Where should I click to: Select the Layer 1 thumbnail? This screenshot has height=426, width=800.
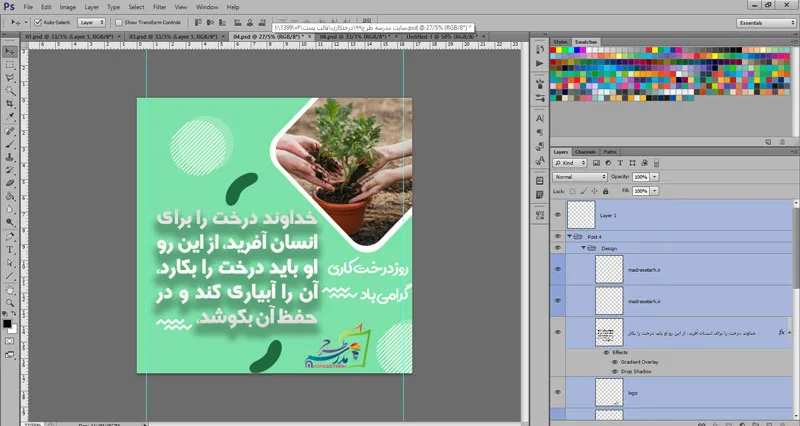581,215
